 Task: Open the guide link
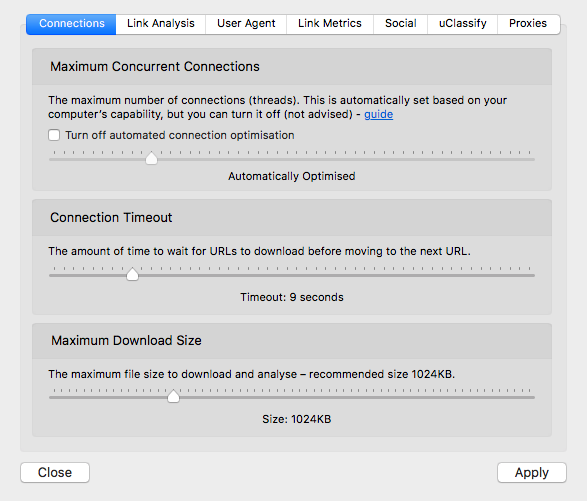(378, 114)
